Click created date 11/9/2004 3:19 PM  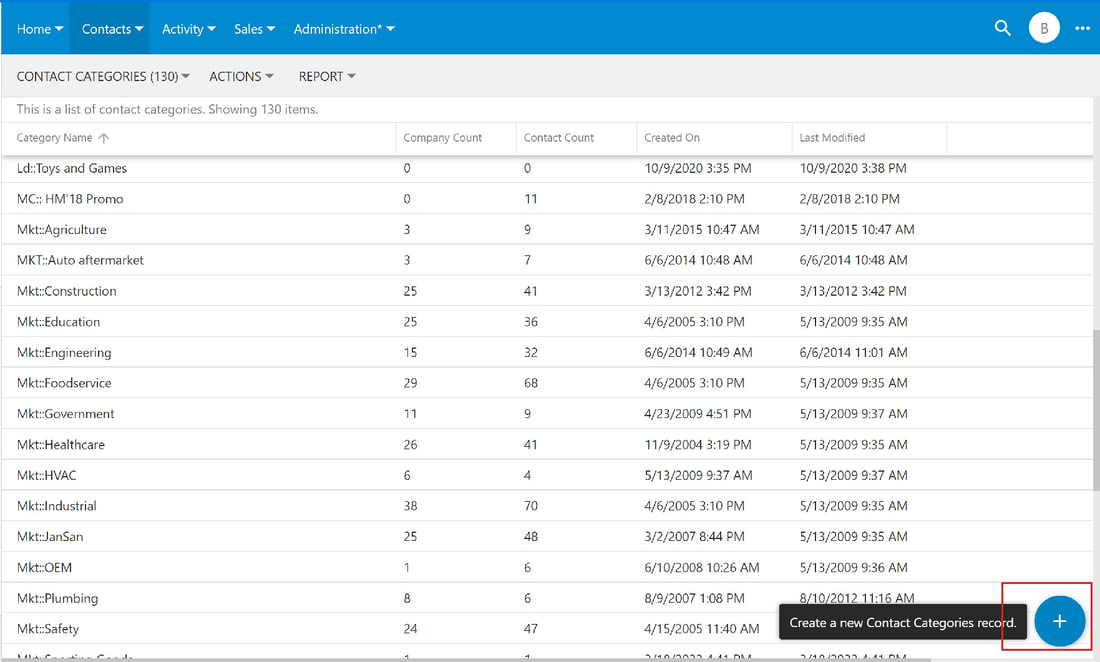click(698, 445)
